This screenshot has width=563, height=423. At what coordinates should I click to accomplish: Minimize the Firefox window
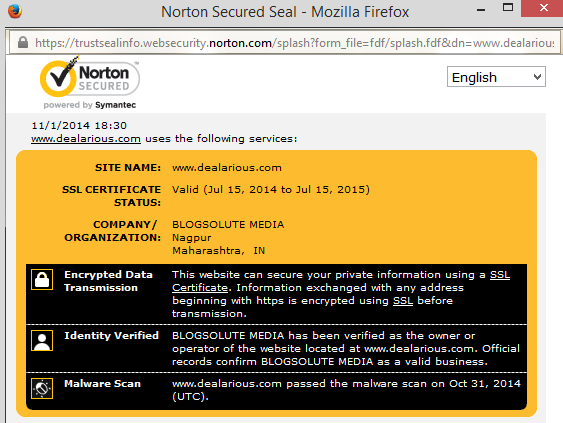(x=481, y=10)
